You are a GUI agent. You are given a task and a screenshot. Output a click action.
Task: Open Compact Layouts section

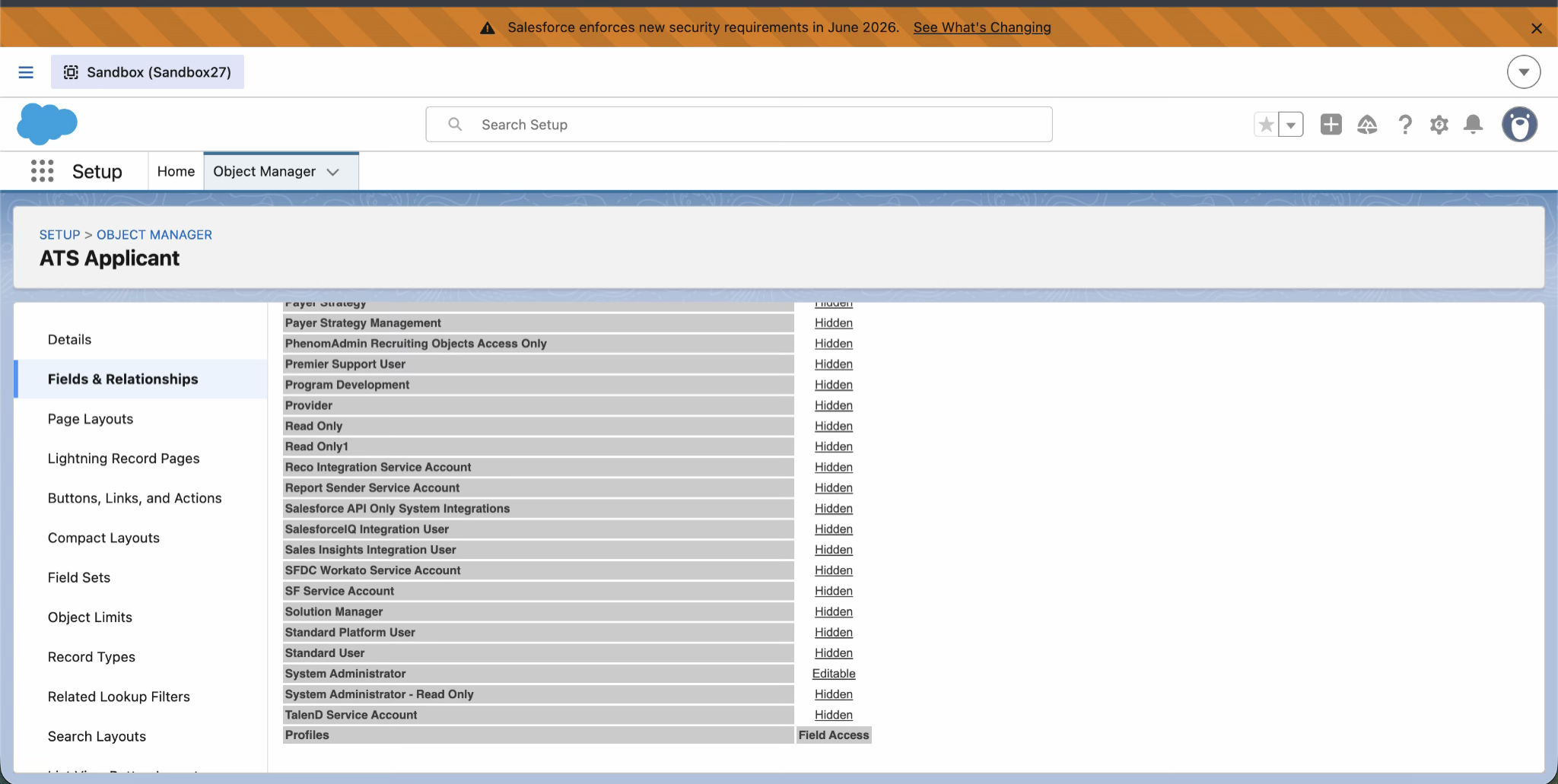103,538
